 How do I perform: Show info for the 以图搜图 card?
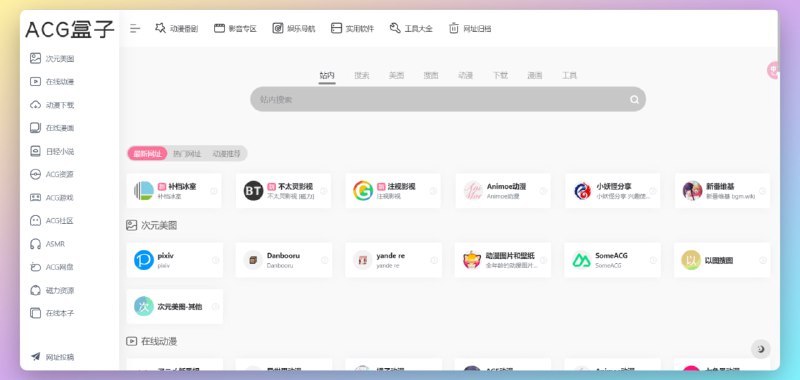click(x=763, y=260)
